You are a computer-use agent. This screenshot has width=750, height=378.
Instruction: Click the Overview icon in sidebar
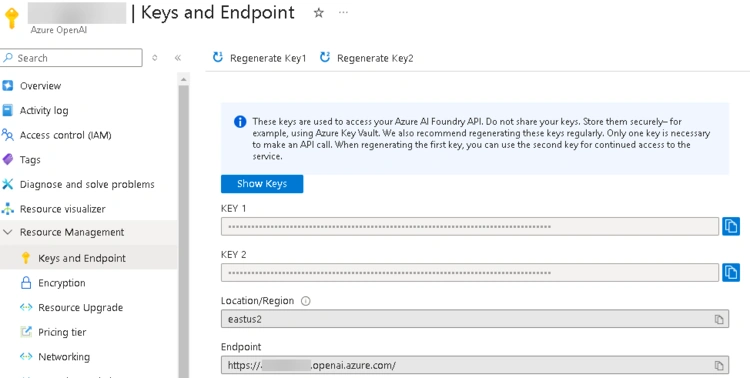8,86
